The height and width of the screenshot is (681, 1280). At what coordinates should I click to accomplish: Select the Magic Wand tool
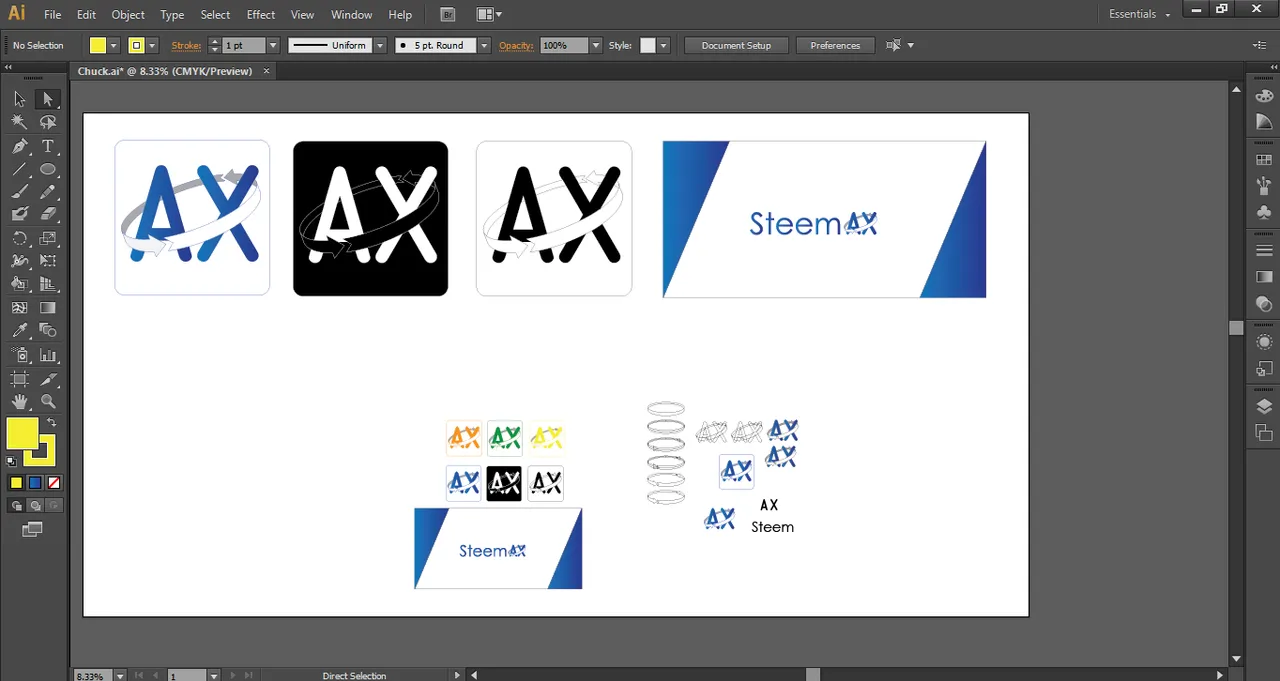pos(20,122)
